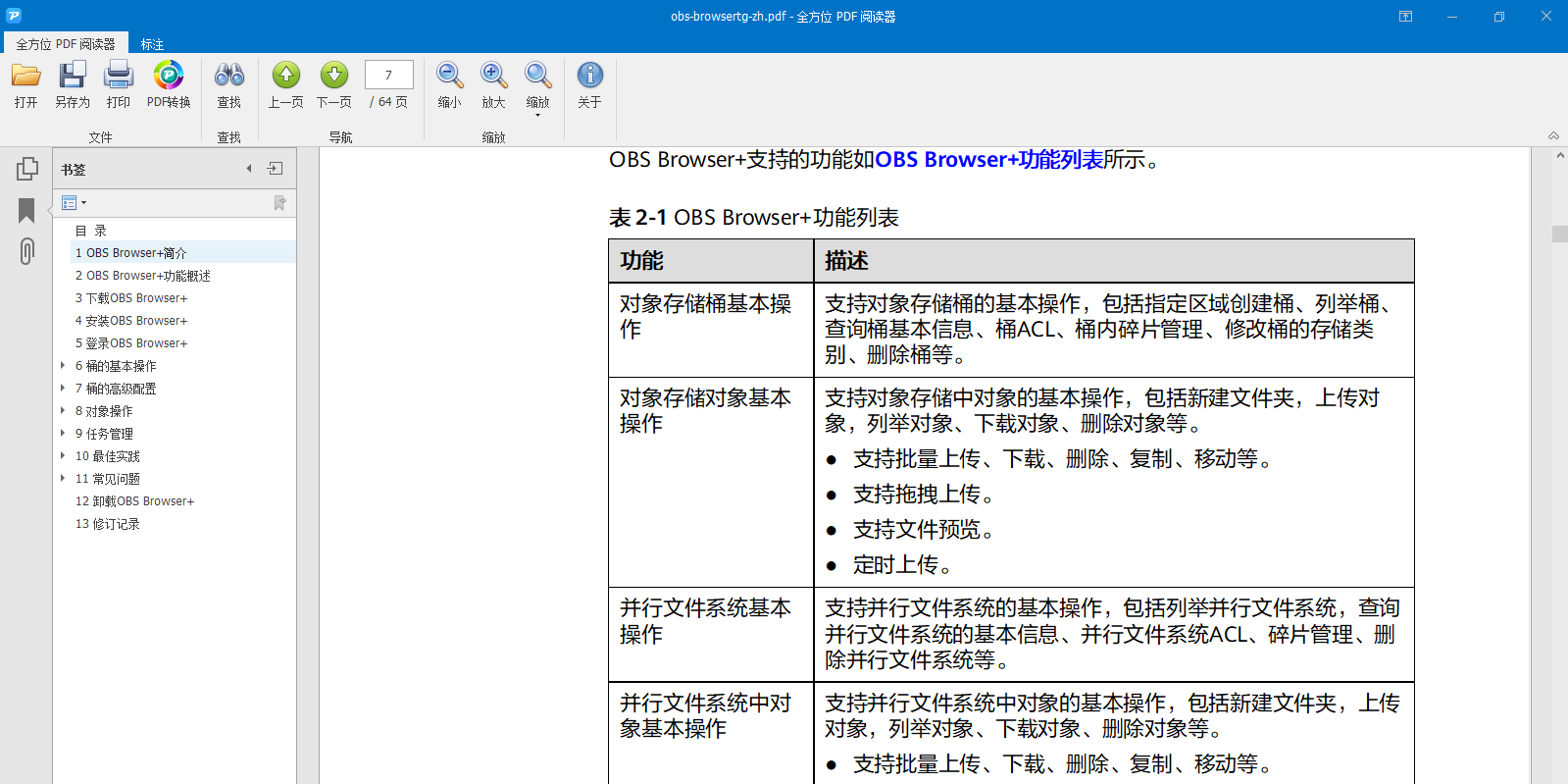
Task: Zoom out with the minus magnifier
Action: [449, 77]
